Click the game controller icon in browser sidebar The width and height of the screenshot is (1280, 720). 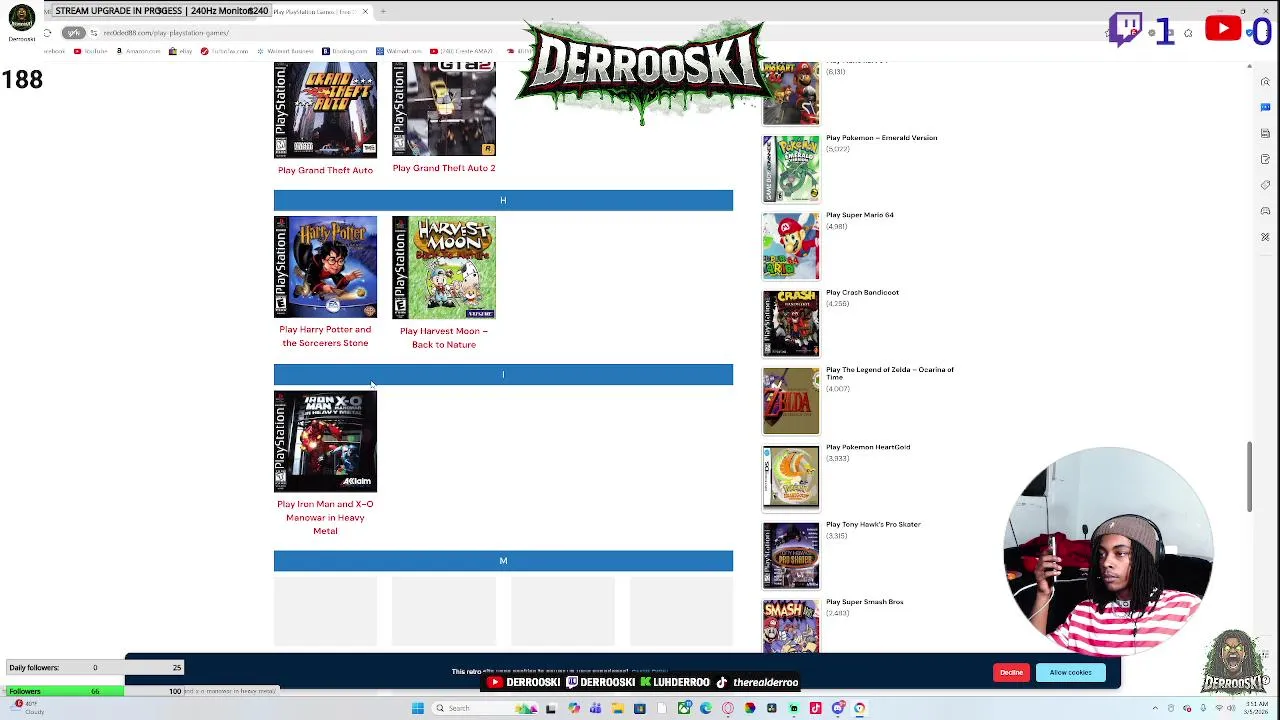(1265, 211)
